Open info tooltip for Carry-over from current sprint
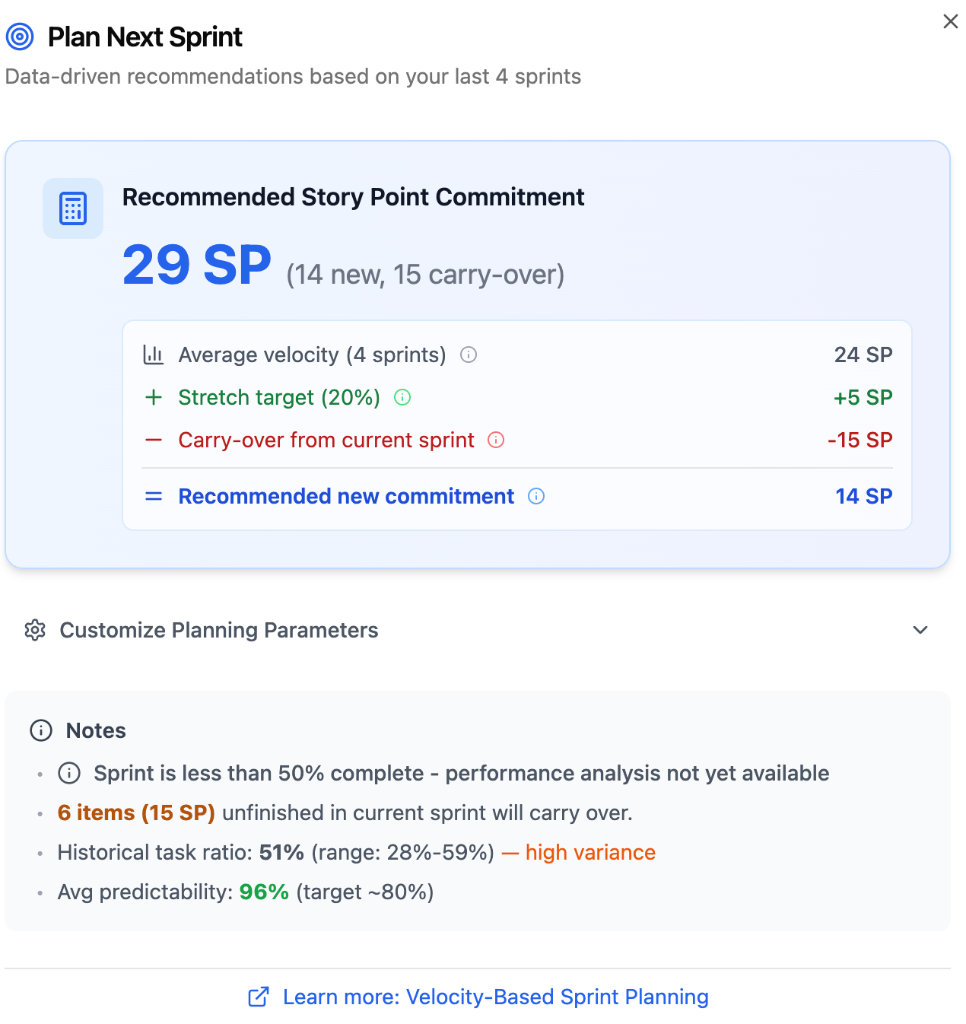966x1024 pixels. pyautogui.click(x=496, y=440)
